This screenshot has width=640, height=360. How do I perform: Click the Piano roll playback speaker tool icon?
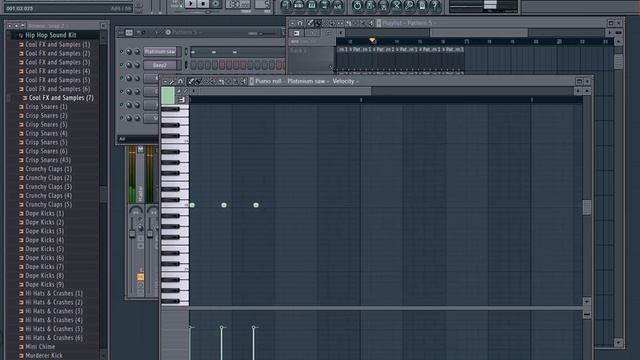pos(243,82)
